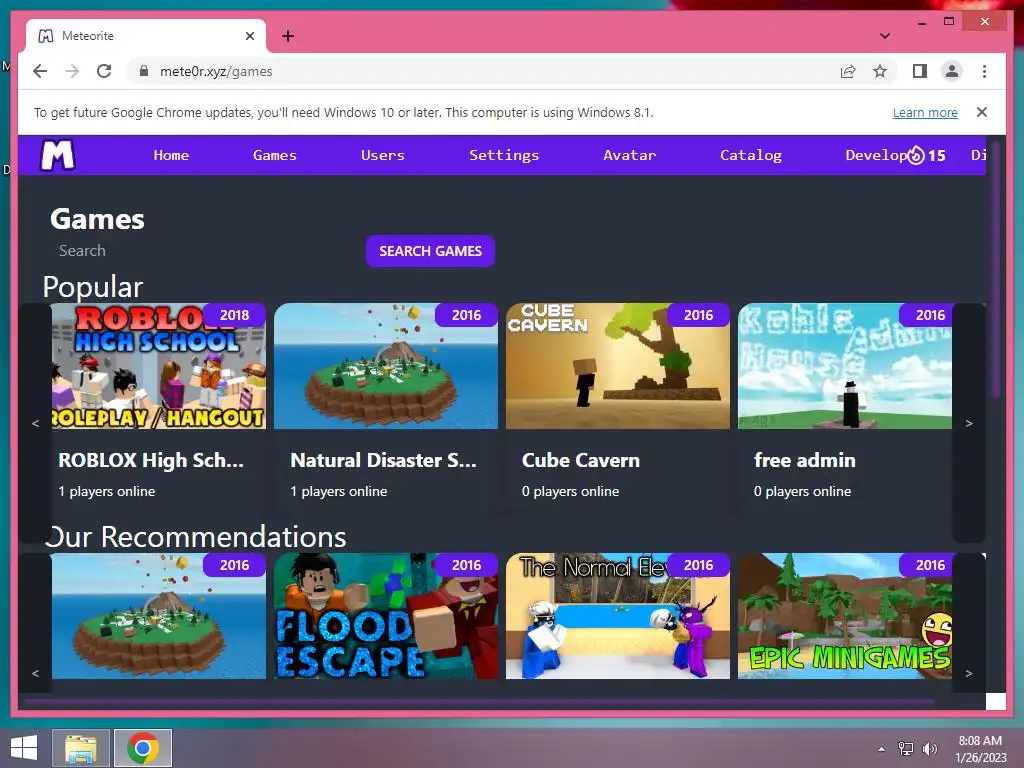Click the Cube Cavern title text
The height and width of the screenshot is (768, 1024).
coord(581,460)
